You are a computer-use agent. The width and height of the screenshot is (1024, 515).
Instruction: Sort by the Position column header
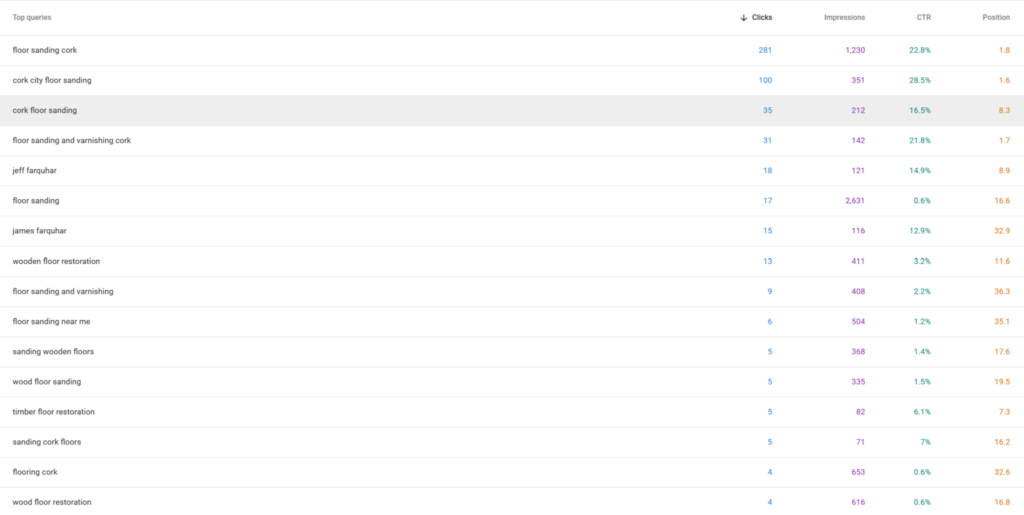point(996,18)
